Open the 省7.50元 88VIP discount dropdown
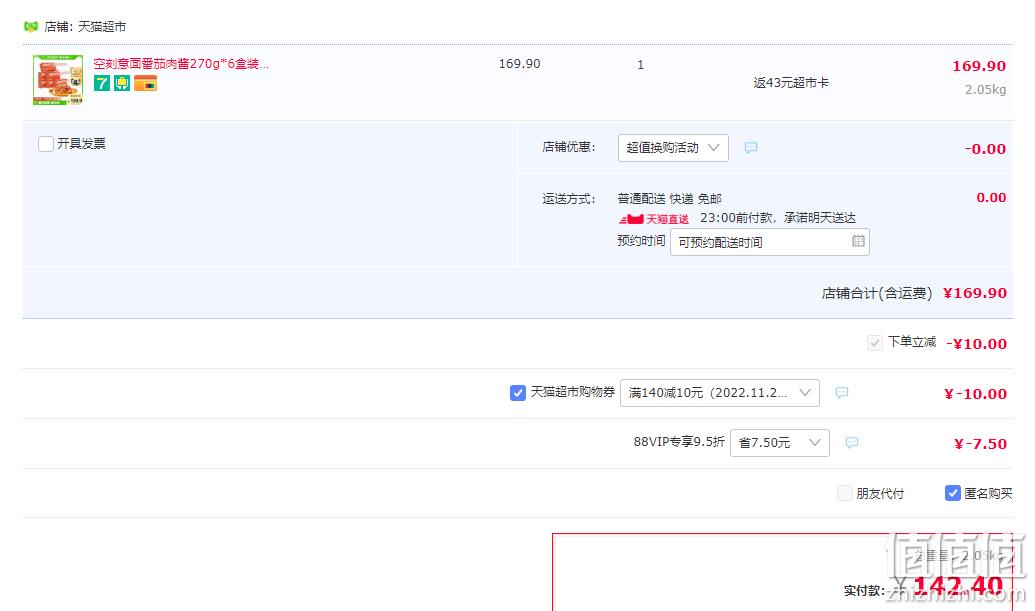The width and height of the screenshot is (1035, 611). point(780,443)
